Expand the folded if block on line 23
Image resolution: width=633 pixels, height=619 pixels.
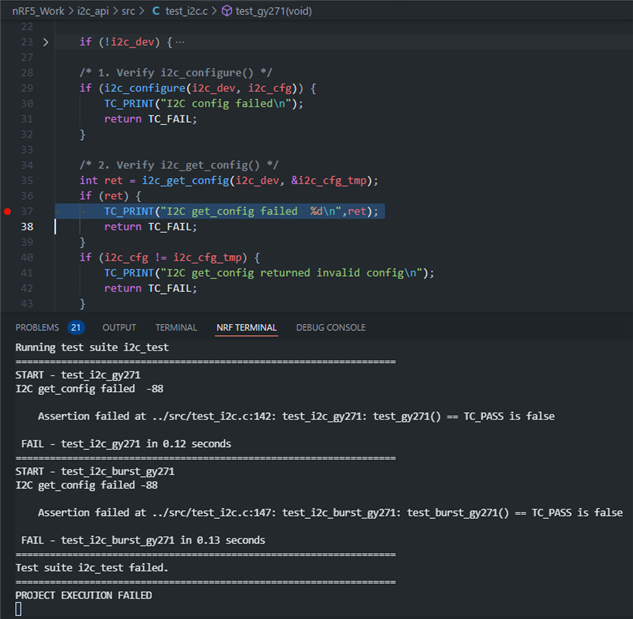[x=46, y=42]
